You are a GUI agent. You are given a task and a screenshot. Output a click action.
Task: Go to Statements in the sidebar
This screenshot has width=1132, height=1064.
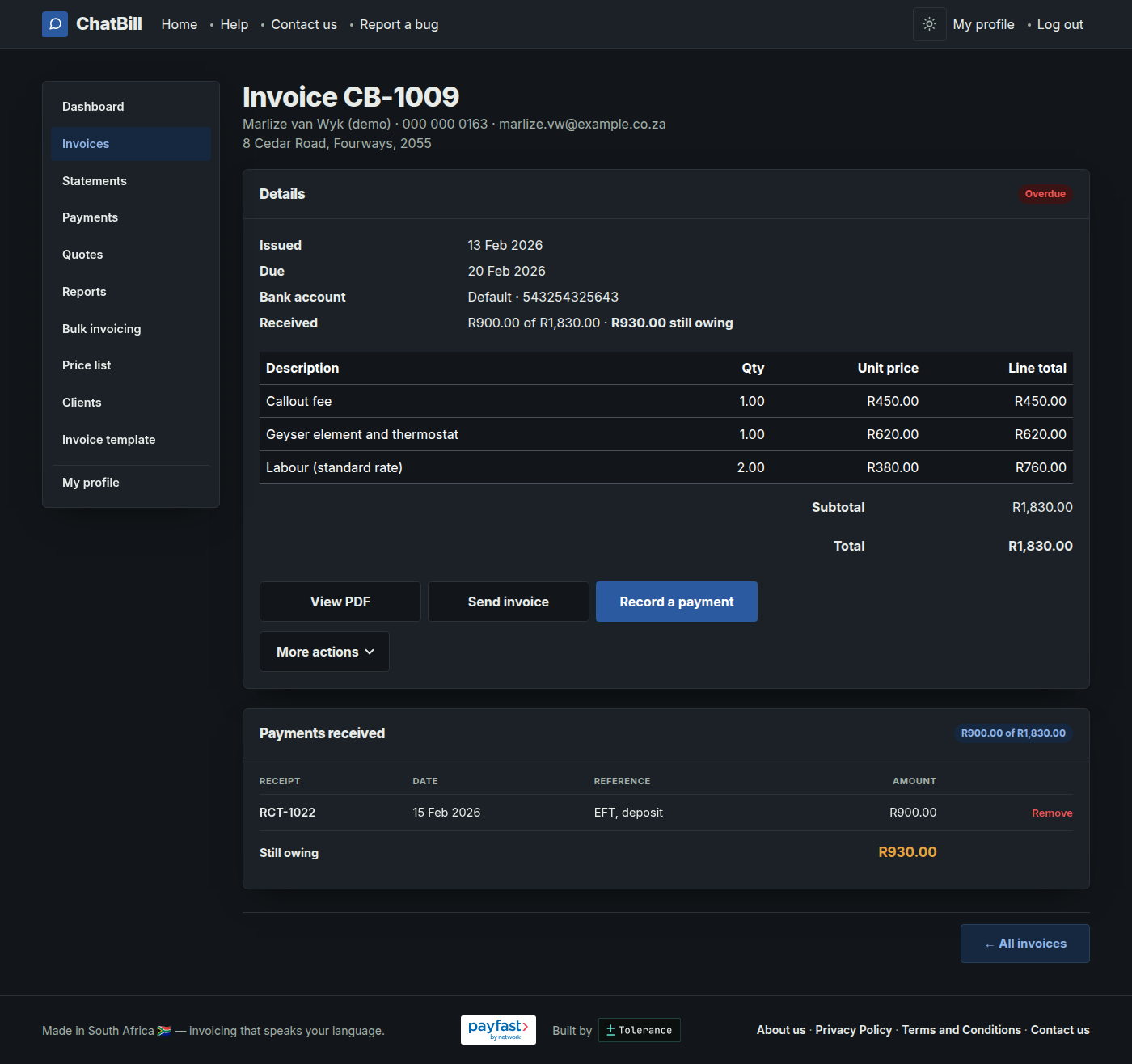coord(131,181)
